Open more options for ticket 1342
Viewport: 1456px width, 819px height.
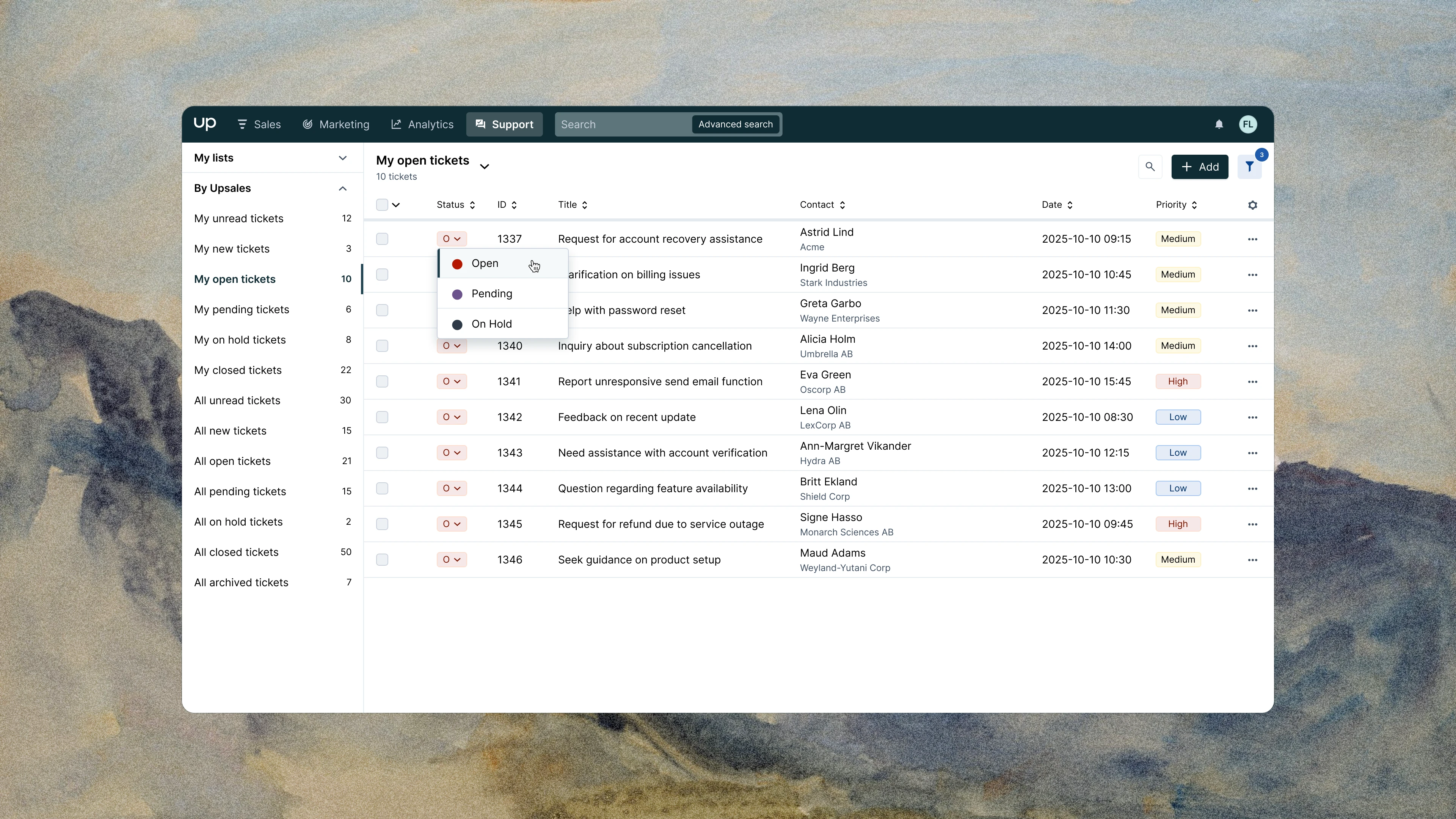(x=1252, y=417)
